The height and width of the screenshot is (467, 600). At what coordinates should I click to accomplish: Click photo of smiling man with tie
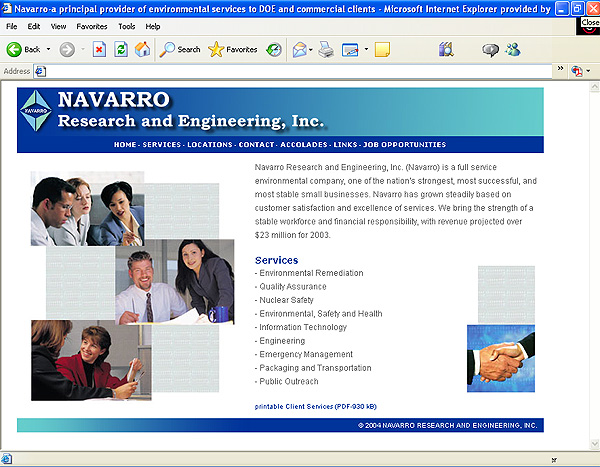[174, 282]
